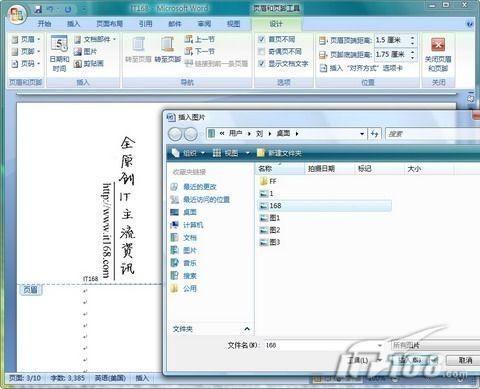Jump to next section 下一节
480x389 pixels.
200,51
